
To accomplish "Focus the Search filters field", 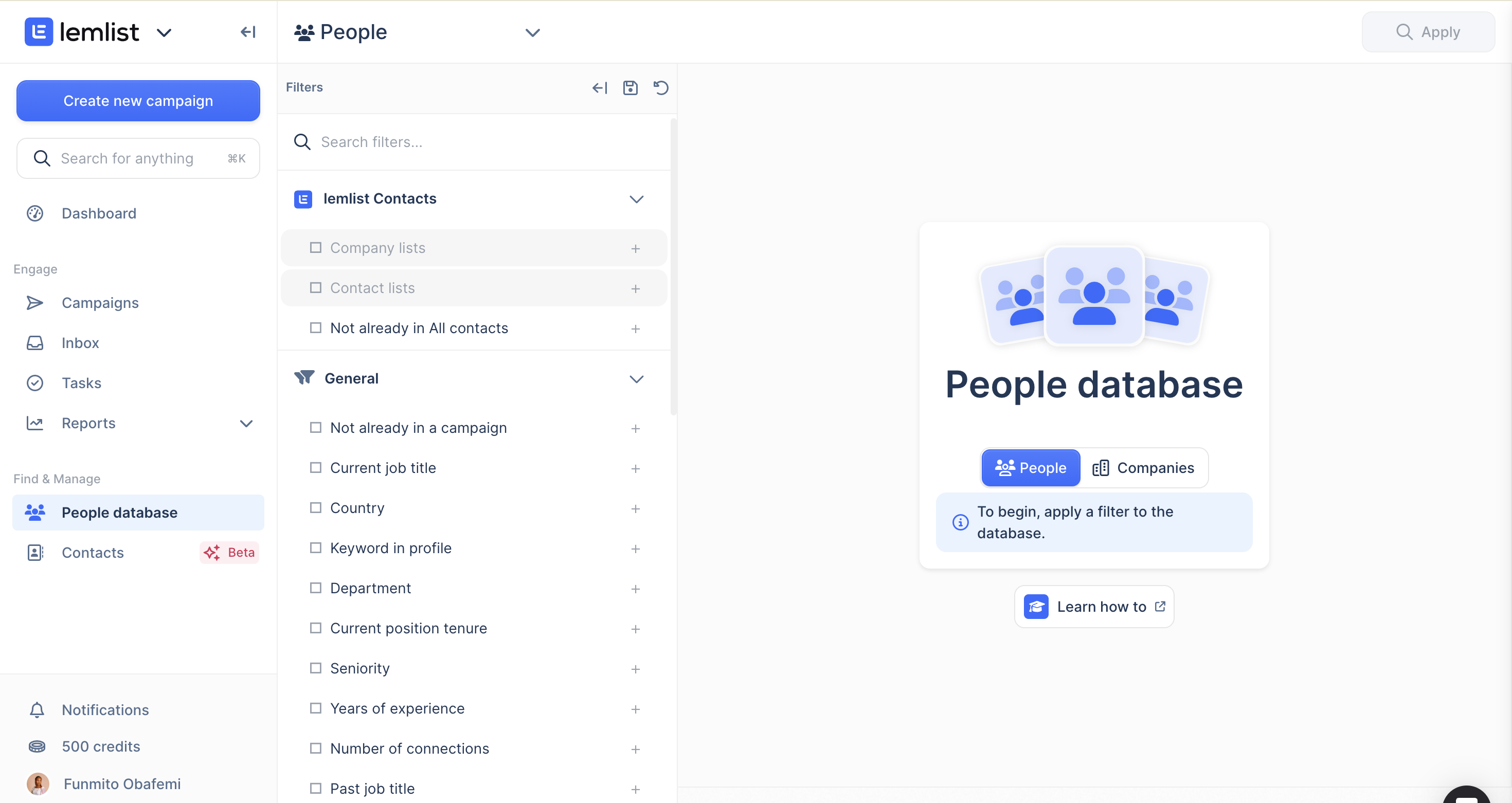I will point(474,142).
